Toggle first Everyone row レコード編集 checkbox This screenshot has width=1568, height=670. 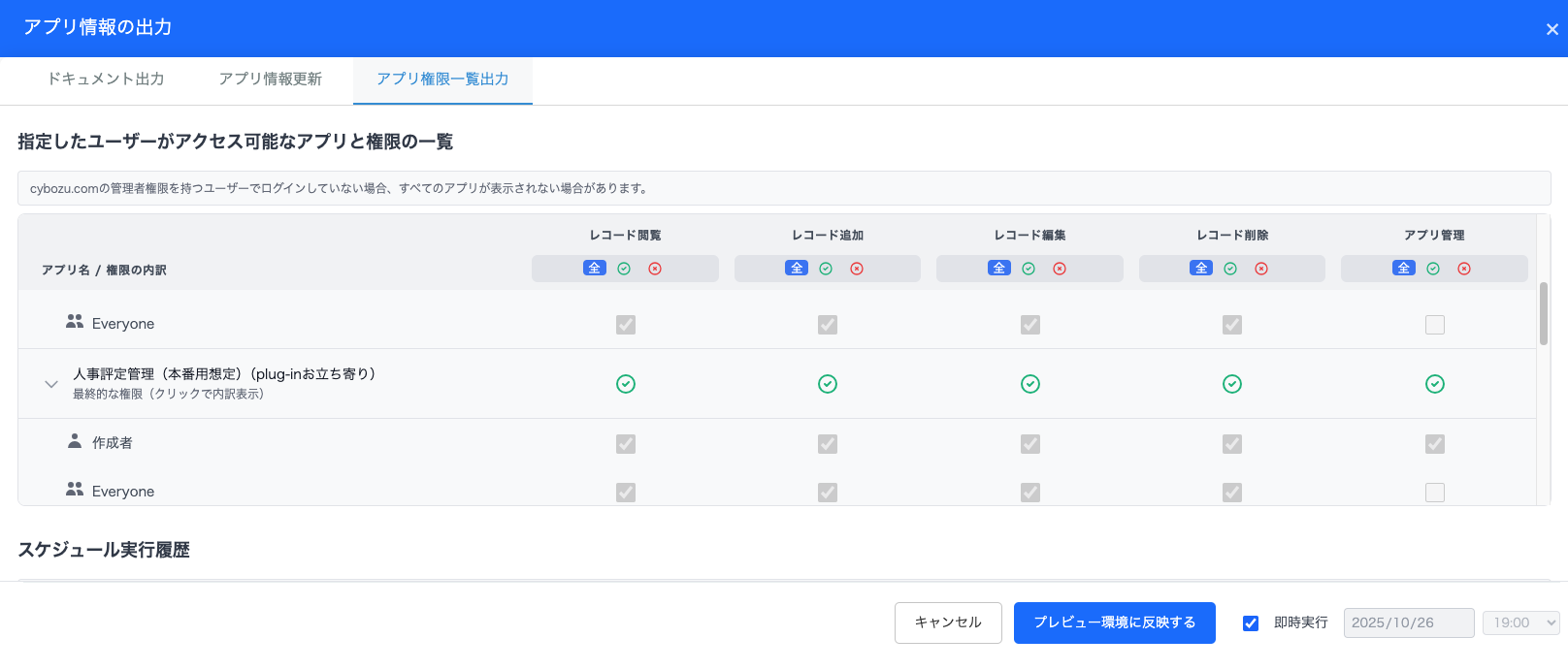coord(1030,325)
